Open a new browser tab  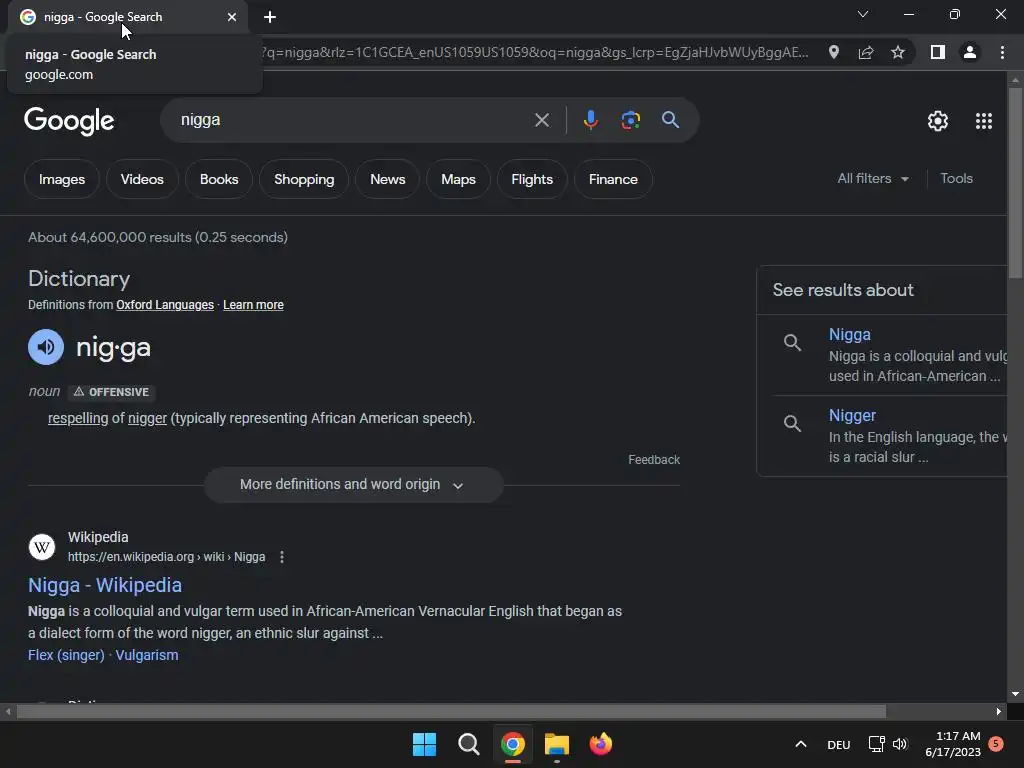pos(270,17)
